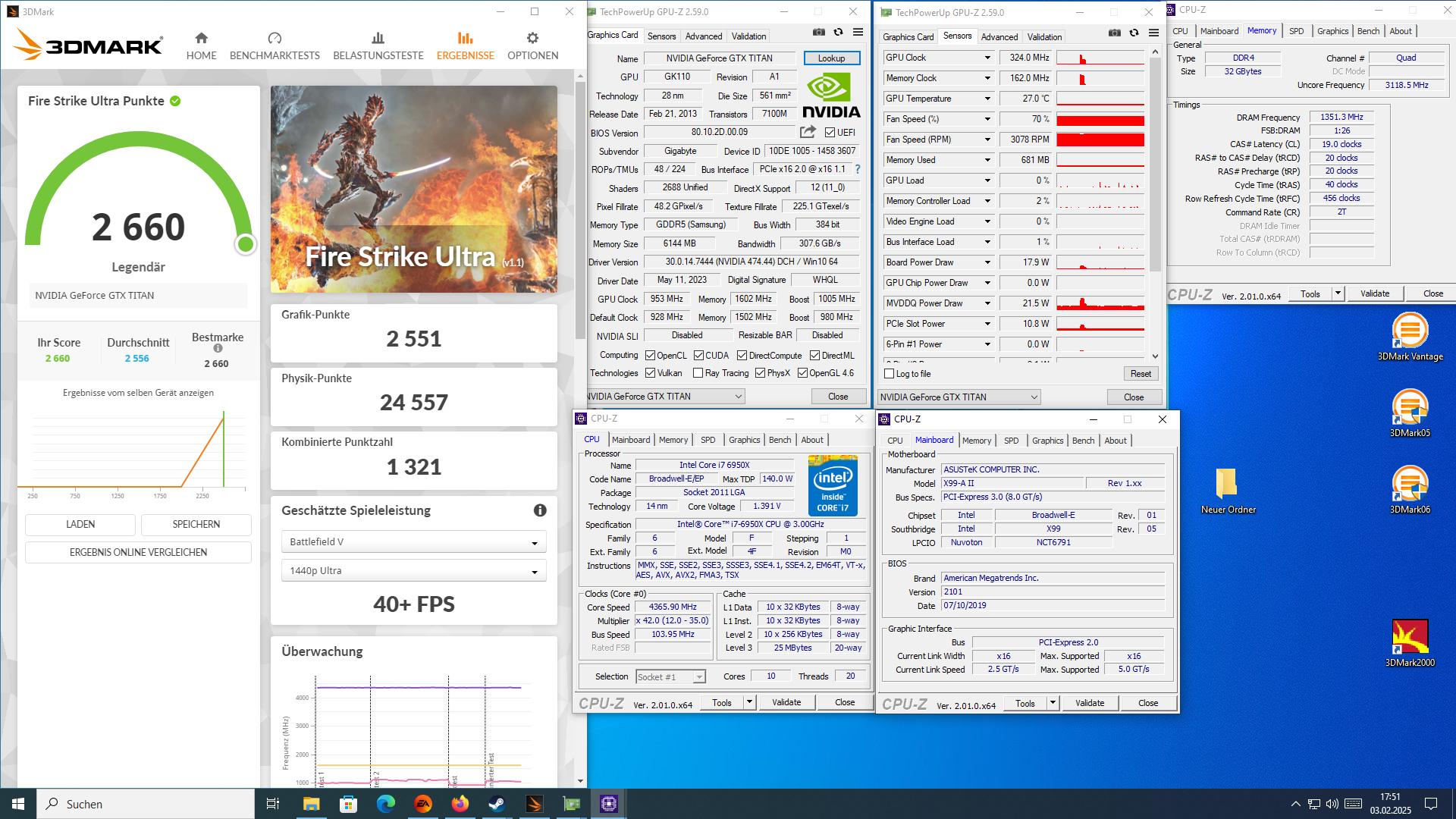This screenshot has height=819, width=1456.
Task: Open 3DMark2000 desktop shortcut
Action: click(1410, 643)
